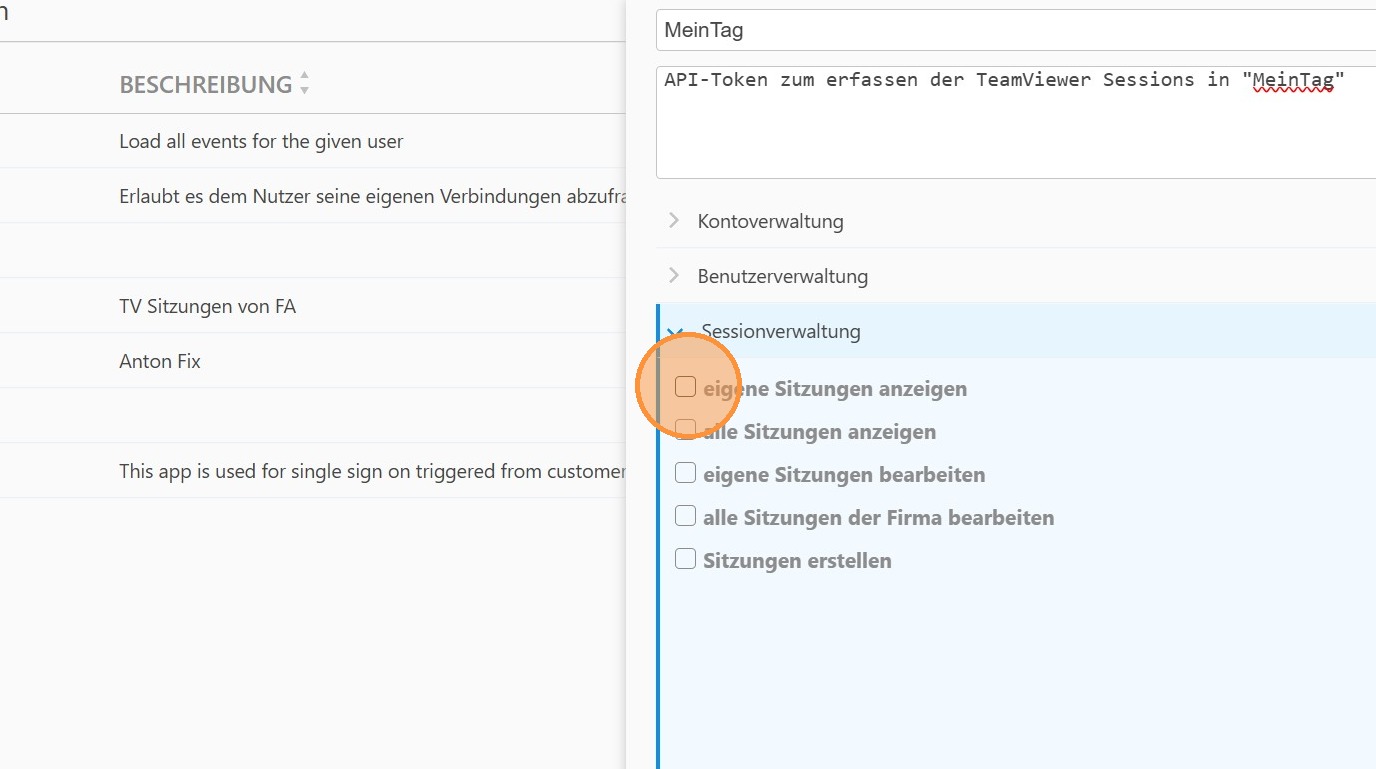
Task: Click the chevron icon next to Benutzerverwaltung
Action: tap(674, 275)
